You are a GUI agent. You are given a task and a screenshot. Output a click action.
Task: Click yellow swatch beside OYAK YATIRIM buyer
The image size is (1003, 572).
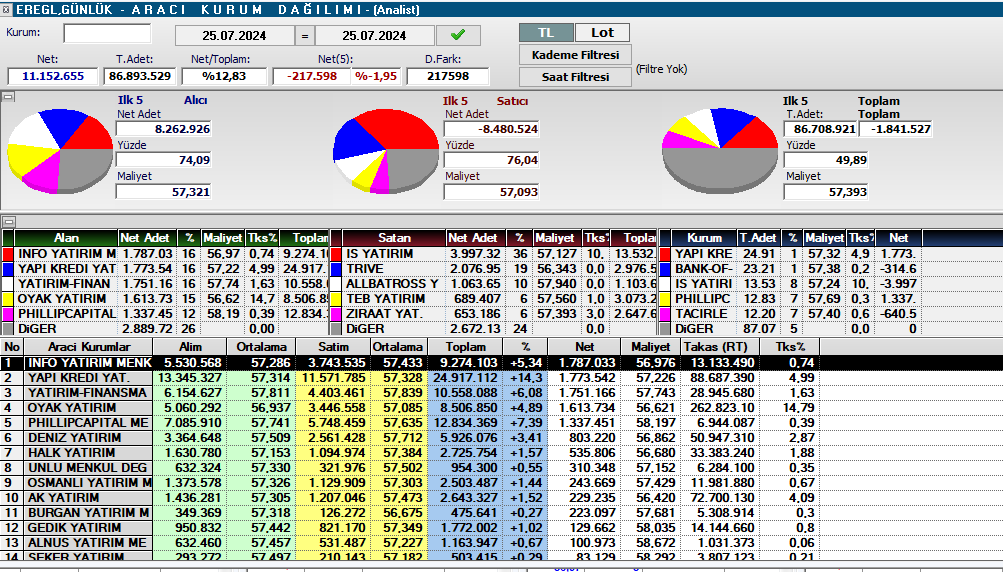coord(8,299)
